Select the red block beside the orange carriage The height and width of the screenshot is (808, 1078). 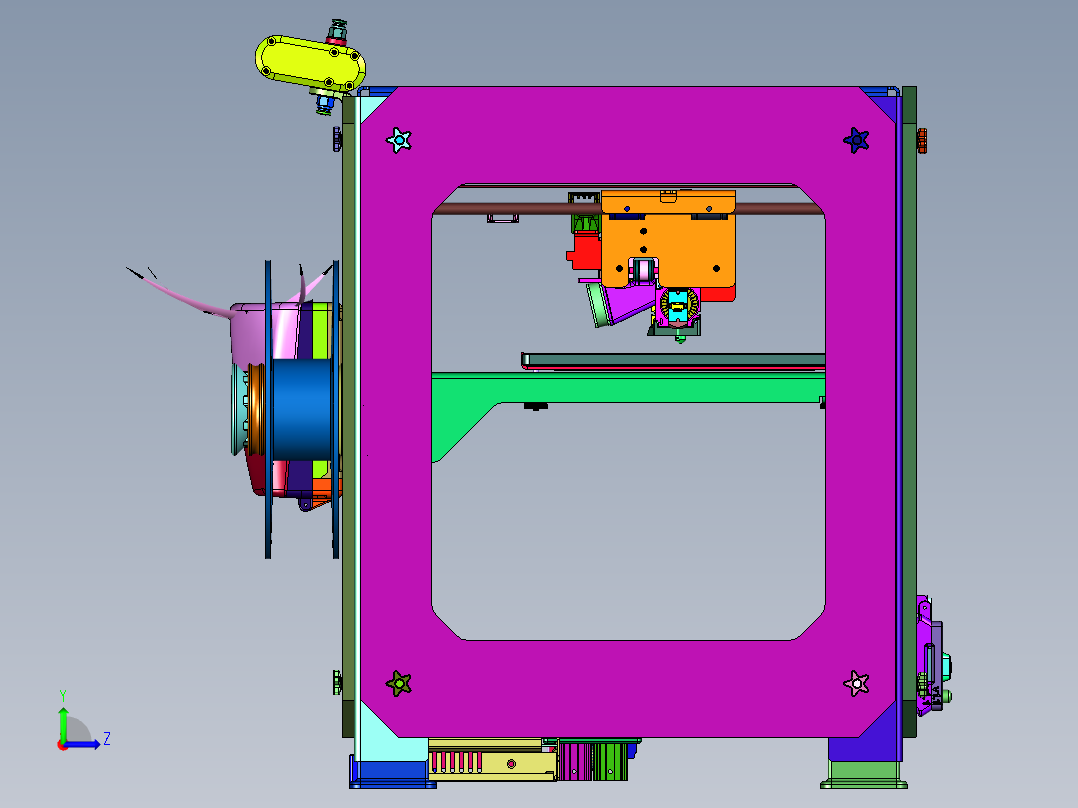[x=584, y=253]
